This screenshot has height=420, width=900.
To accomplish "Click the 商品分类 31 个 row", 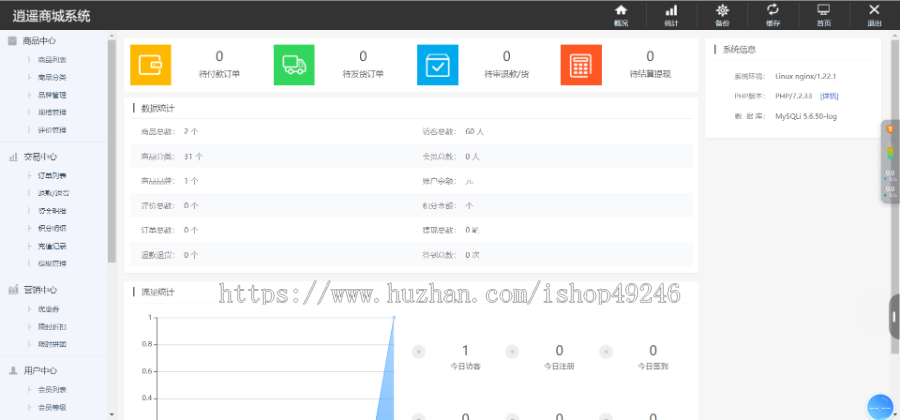I will click(x=172, y=157).
